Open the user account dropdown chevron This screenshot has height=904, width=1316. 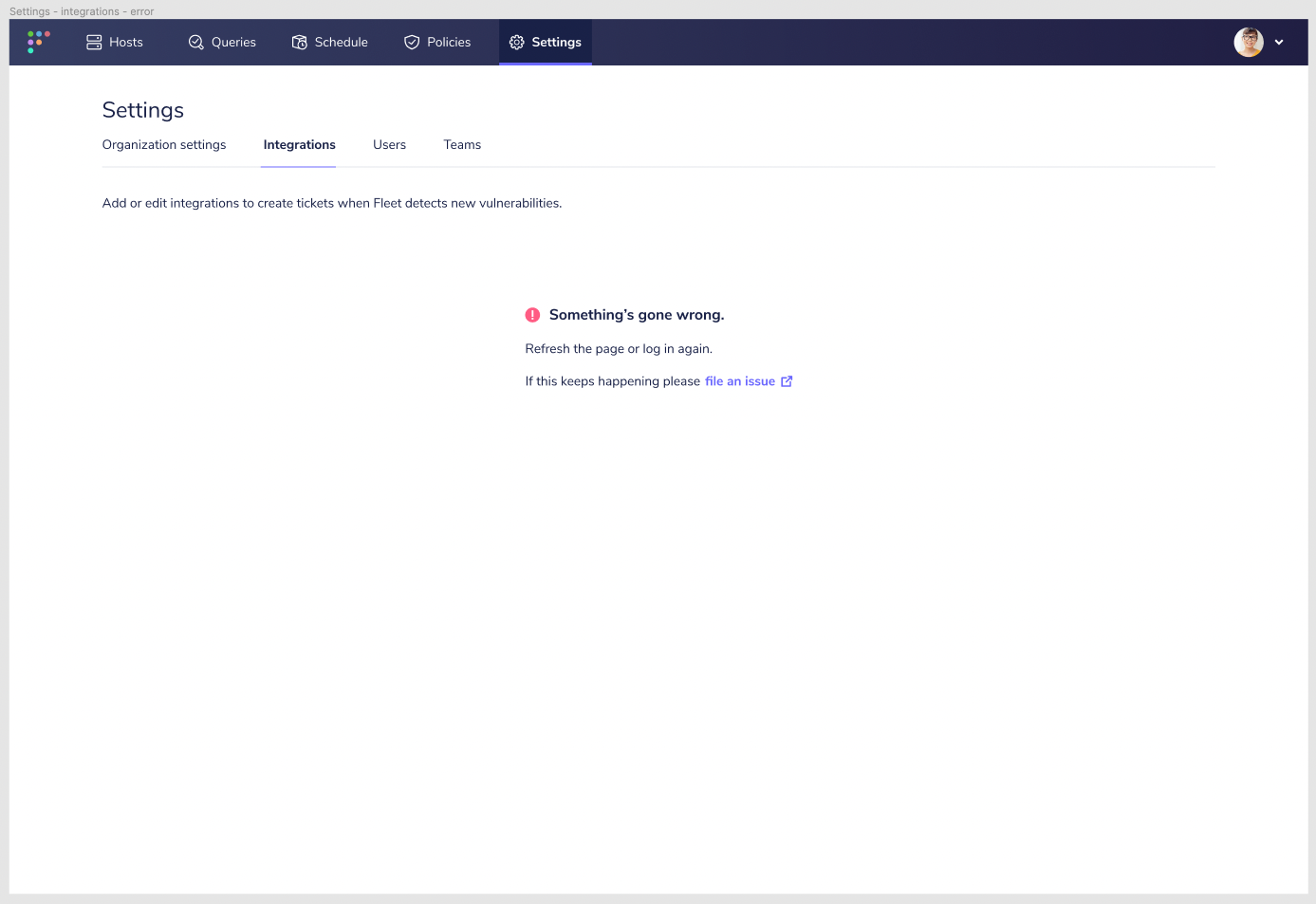[x=1279, y=42]
